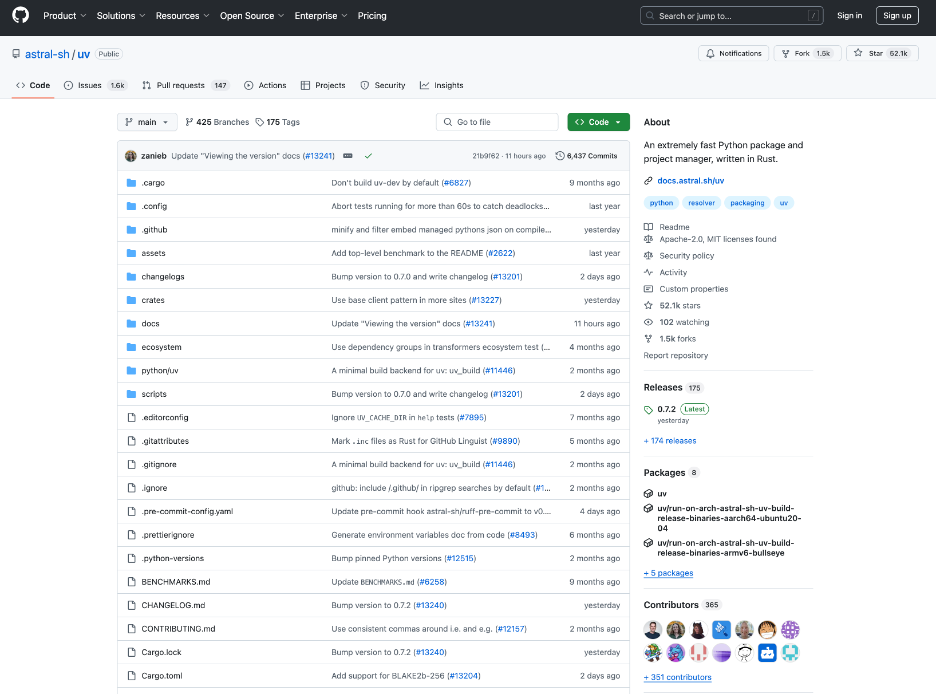Click the file icon beside BENCHMARKS.md
The image size is (936, 694).
pyautogui.click(x=131, y=582)
